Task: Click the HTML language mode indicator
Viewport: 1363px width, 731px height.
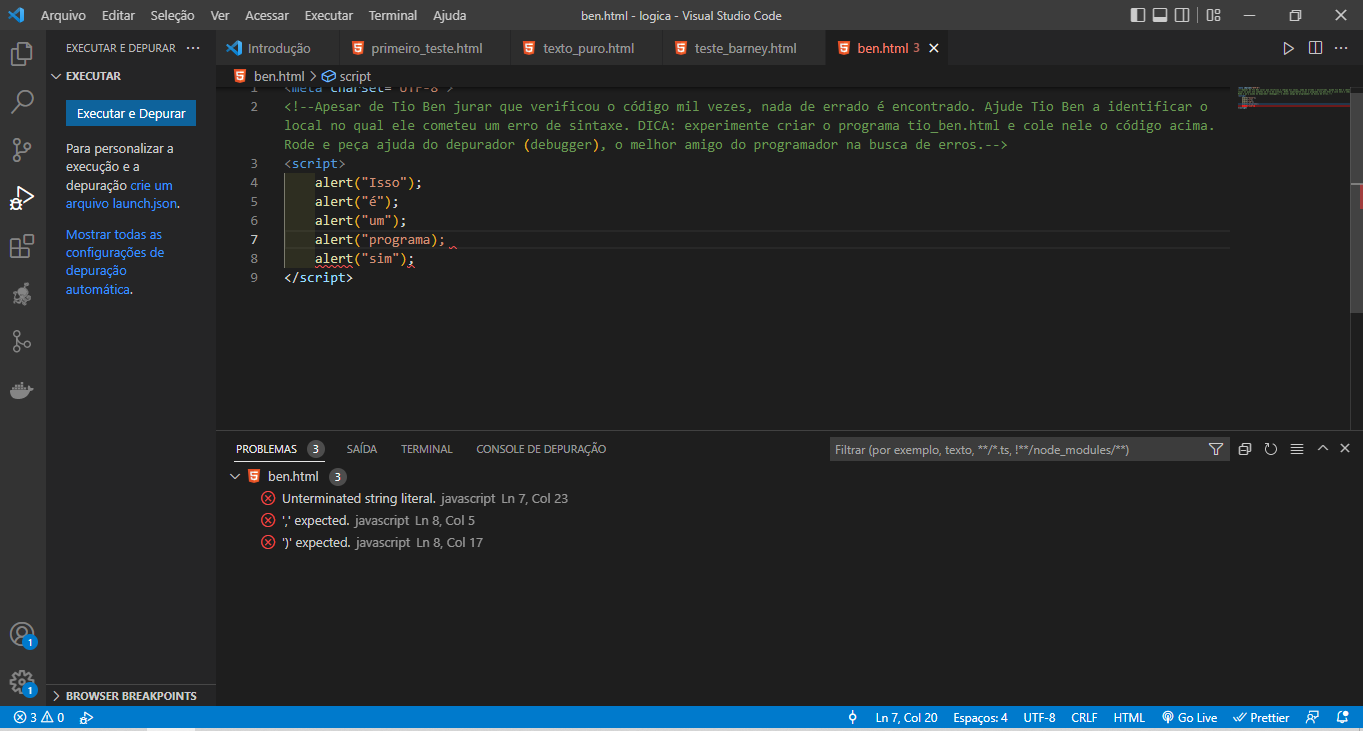Action: tap(1129, 718)
